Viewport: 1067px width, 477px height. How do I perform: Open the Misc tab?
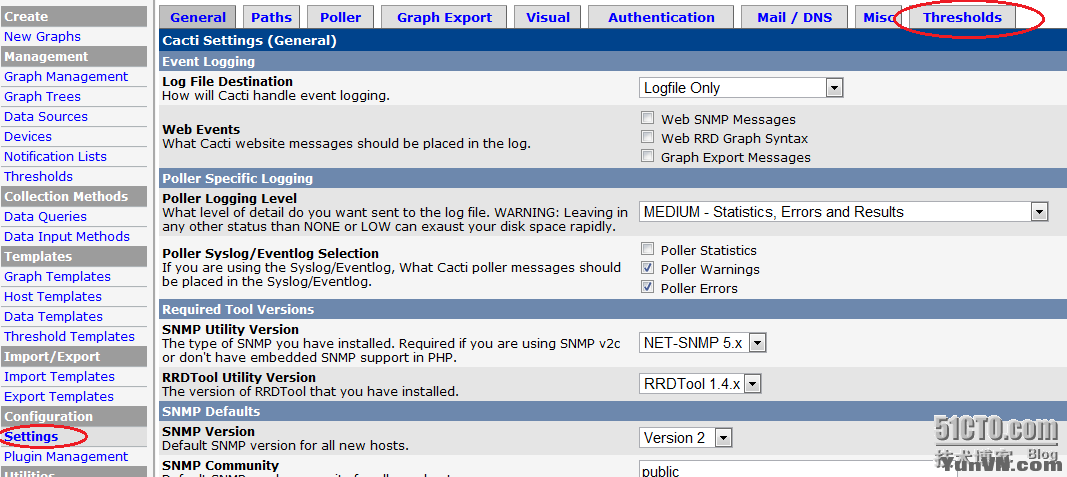tap(879, 18)
